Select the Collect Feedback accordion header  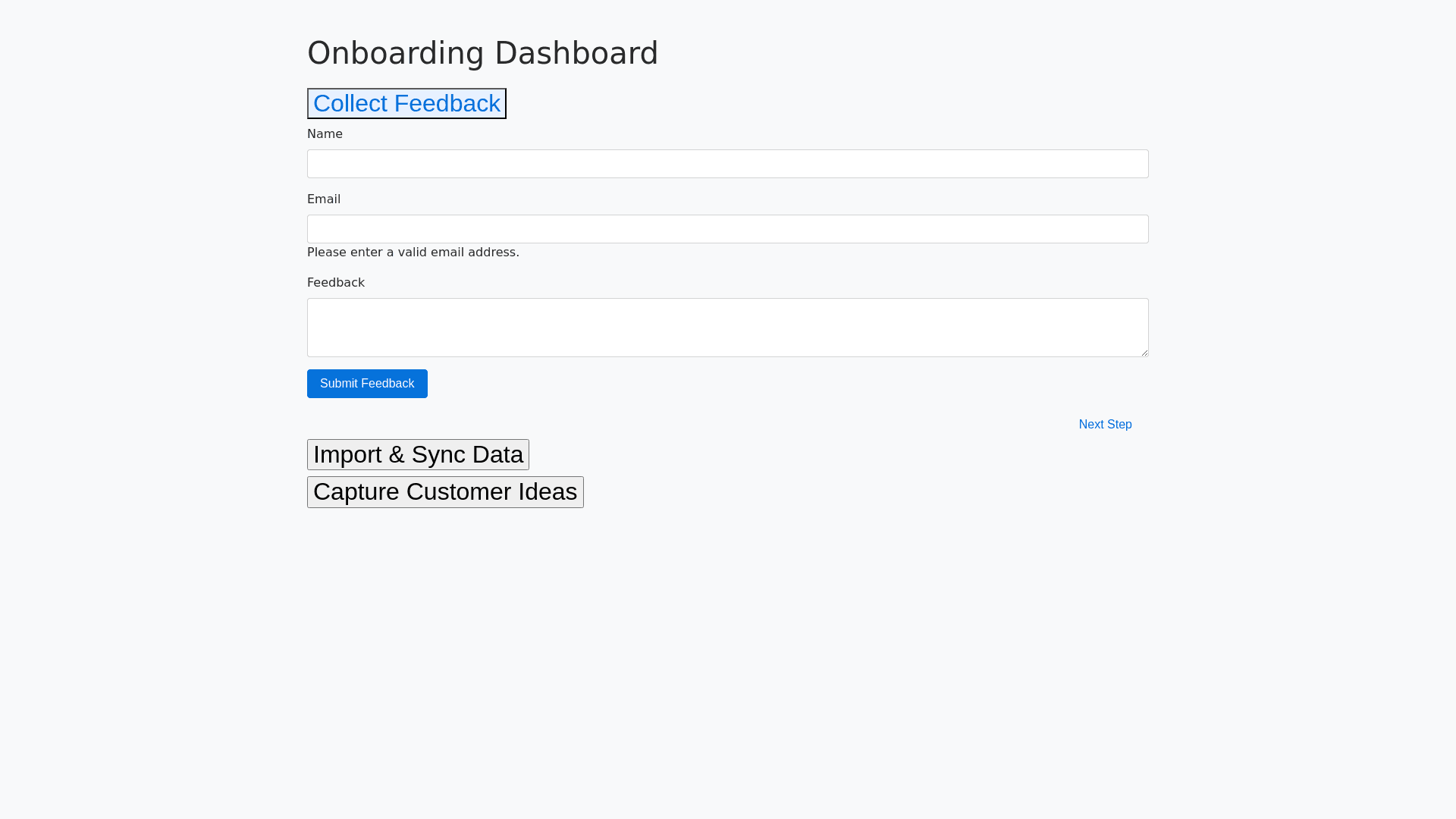point(406,103)
